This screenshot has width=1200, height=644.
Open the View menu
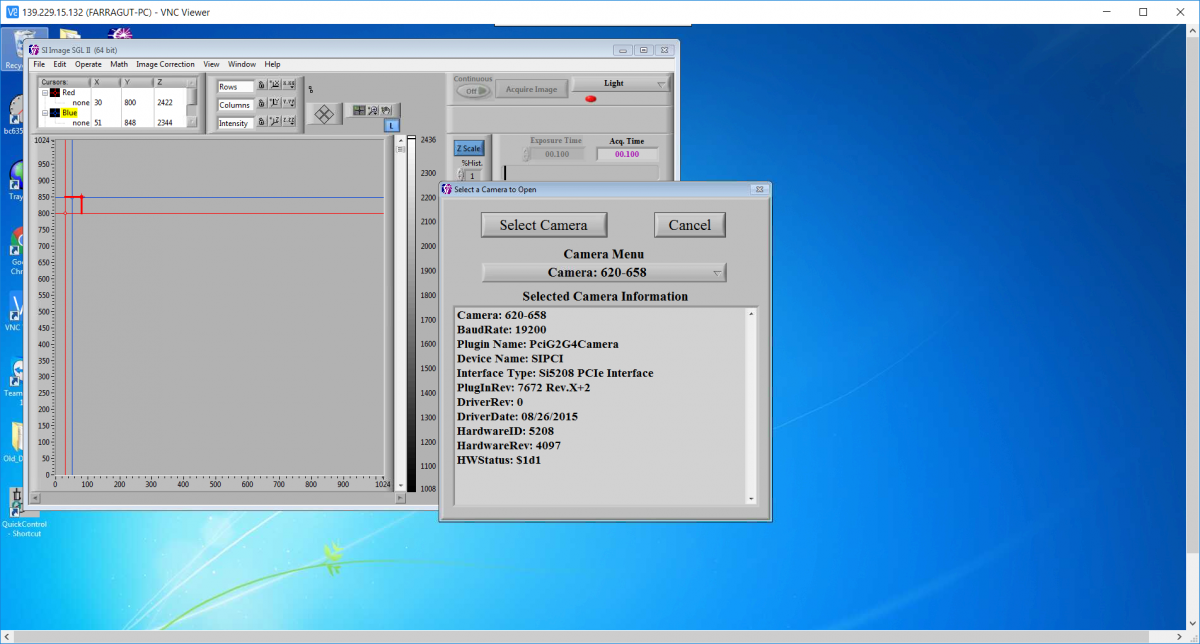point(211,64)
